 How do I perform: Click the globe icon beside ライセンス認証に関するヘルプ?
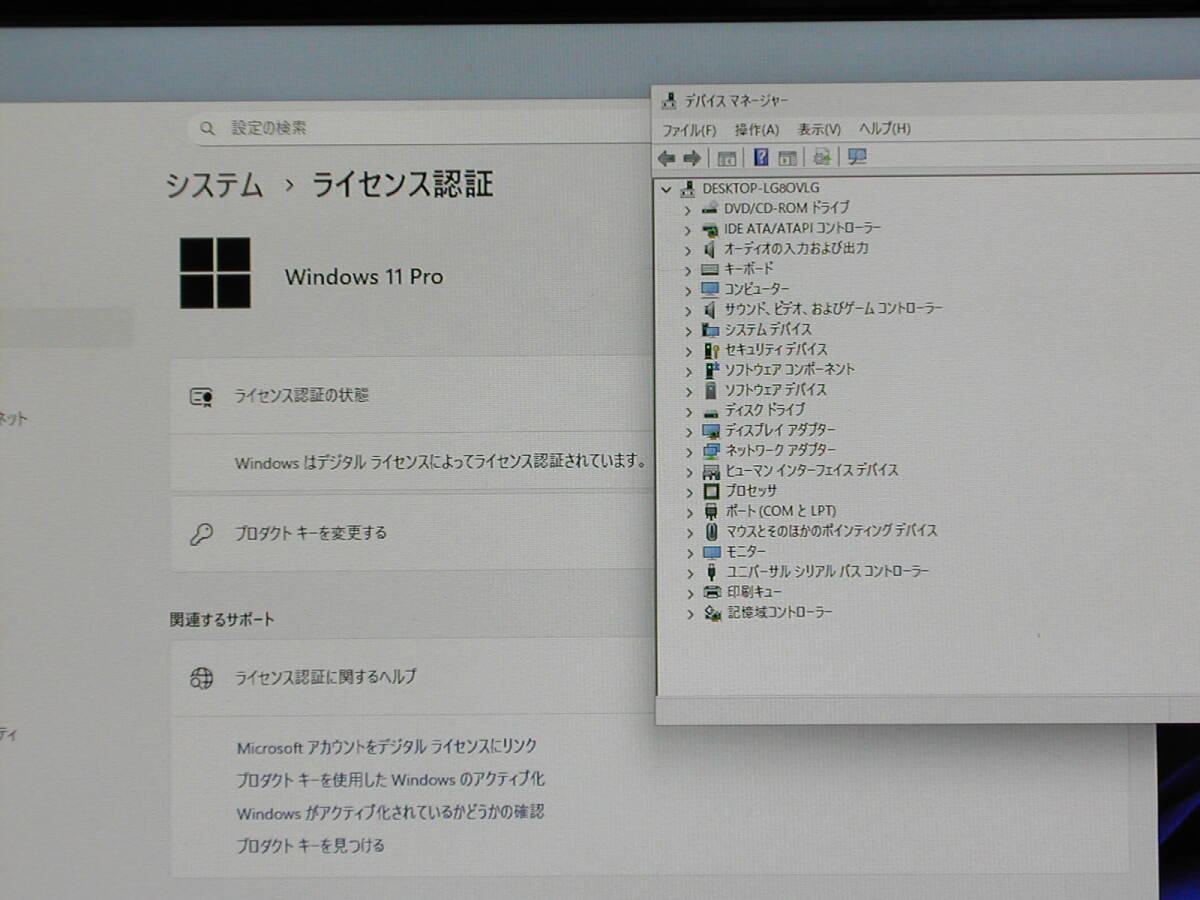[202, 678]
